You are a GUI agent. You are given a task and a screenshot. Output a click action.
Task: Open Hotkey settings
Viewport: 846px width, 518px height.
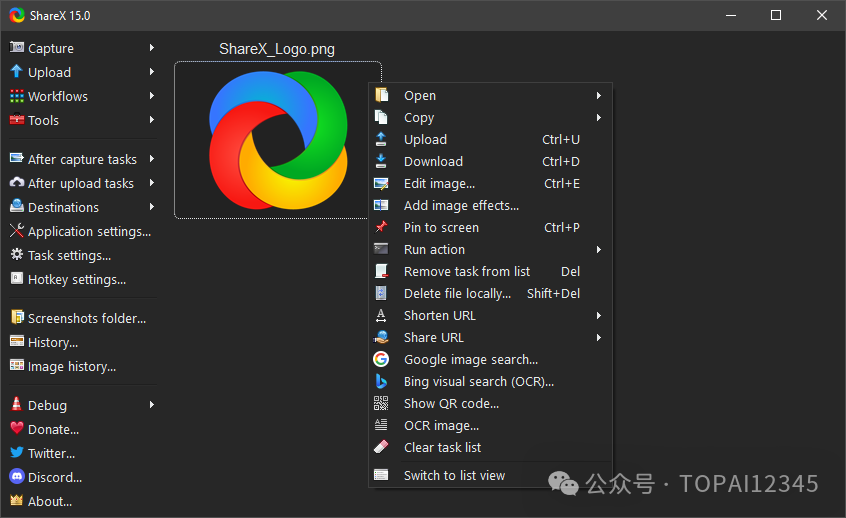(76, 280)
